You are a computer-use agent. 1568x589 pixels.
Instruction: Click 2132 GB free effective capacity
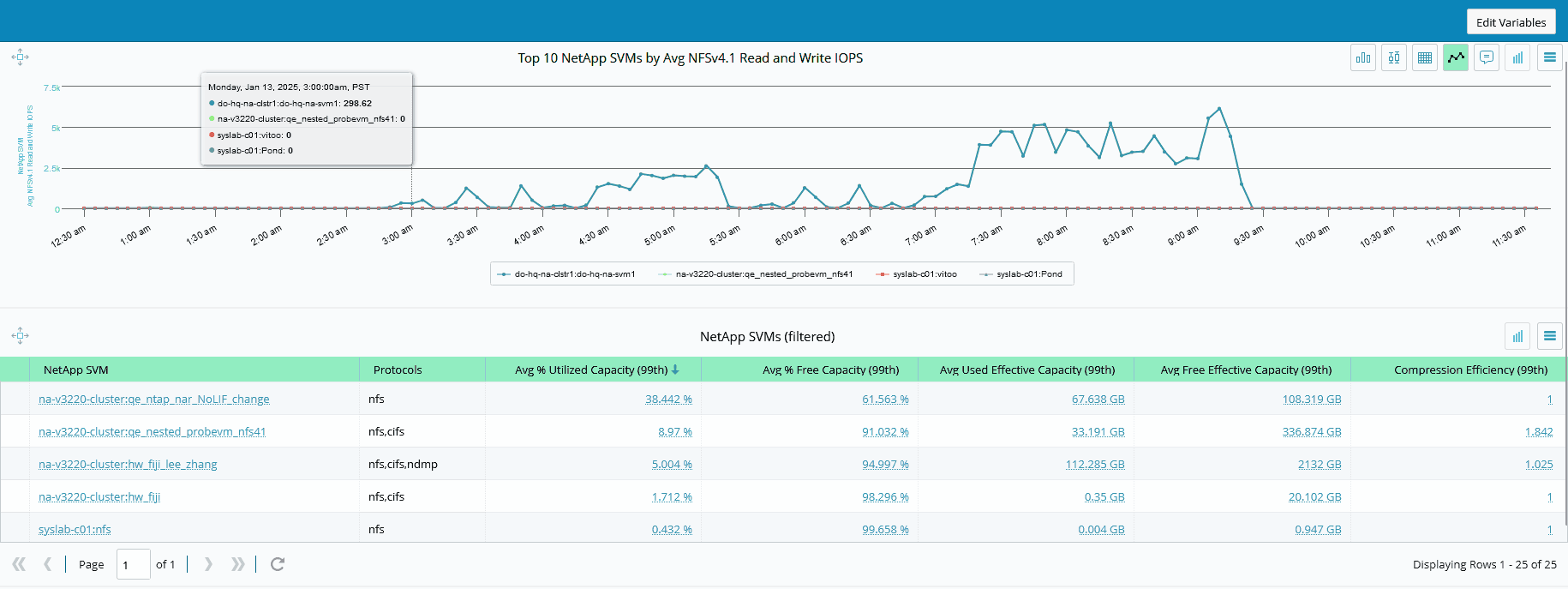point(1320,464)
